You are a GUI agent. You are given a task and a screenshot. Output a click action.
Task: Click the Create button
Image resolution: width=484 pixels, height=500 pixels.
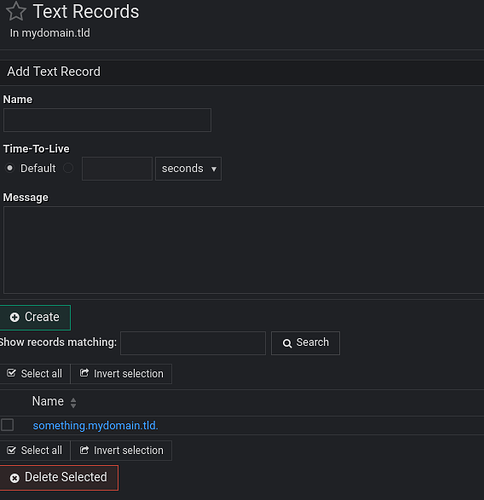click(35, 318)
